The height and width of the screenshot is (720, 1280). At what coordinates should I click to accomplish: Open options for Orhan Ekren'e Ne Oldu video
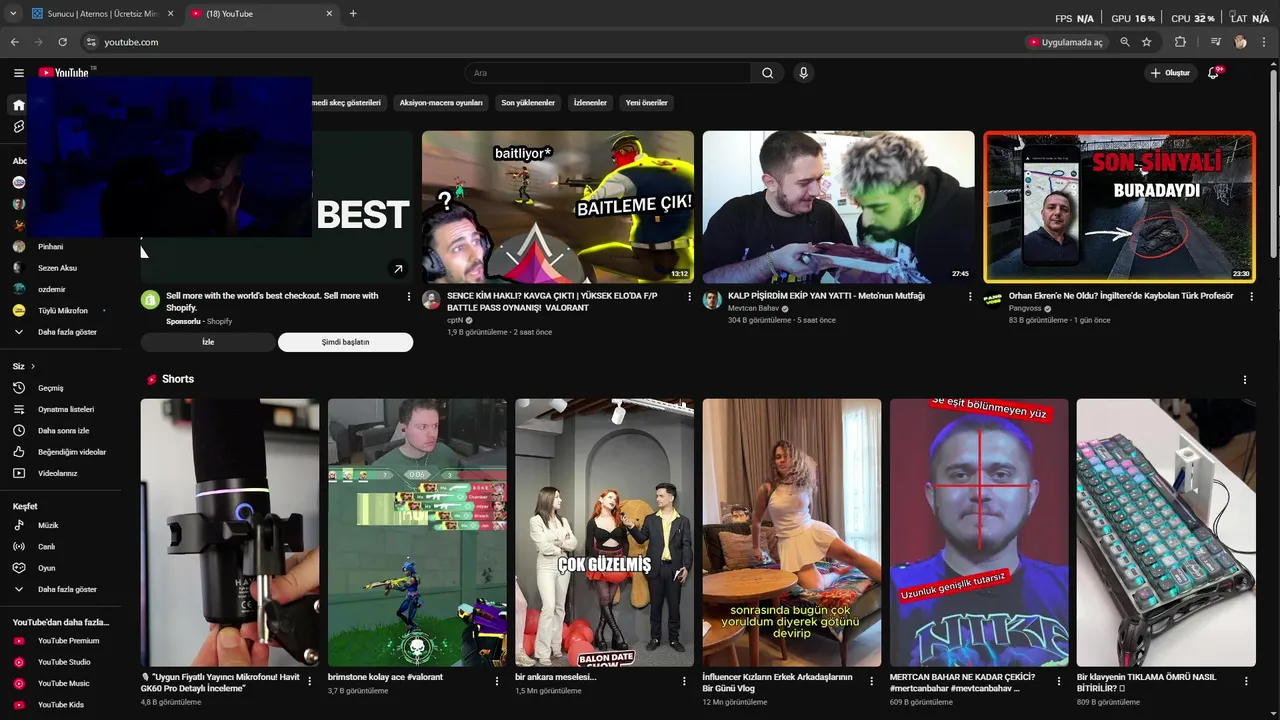click(x=1250, y=296)
